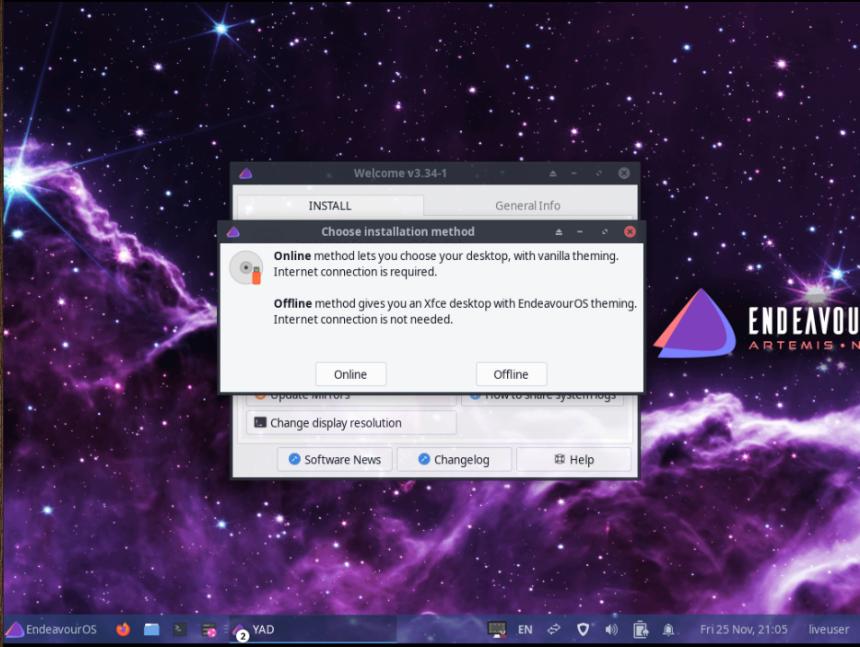The width and height of the screenshot is (860, 647).
Task: Click the Choose installation method title text
Action: (x=398, y=232)
